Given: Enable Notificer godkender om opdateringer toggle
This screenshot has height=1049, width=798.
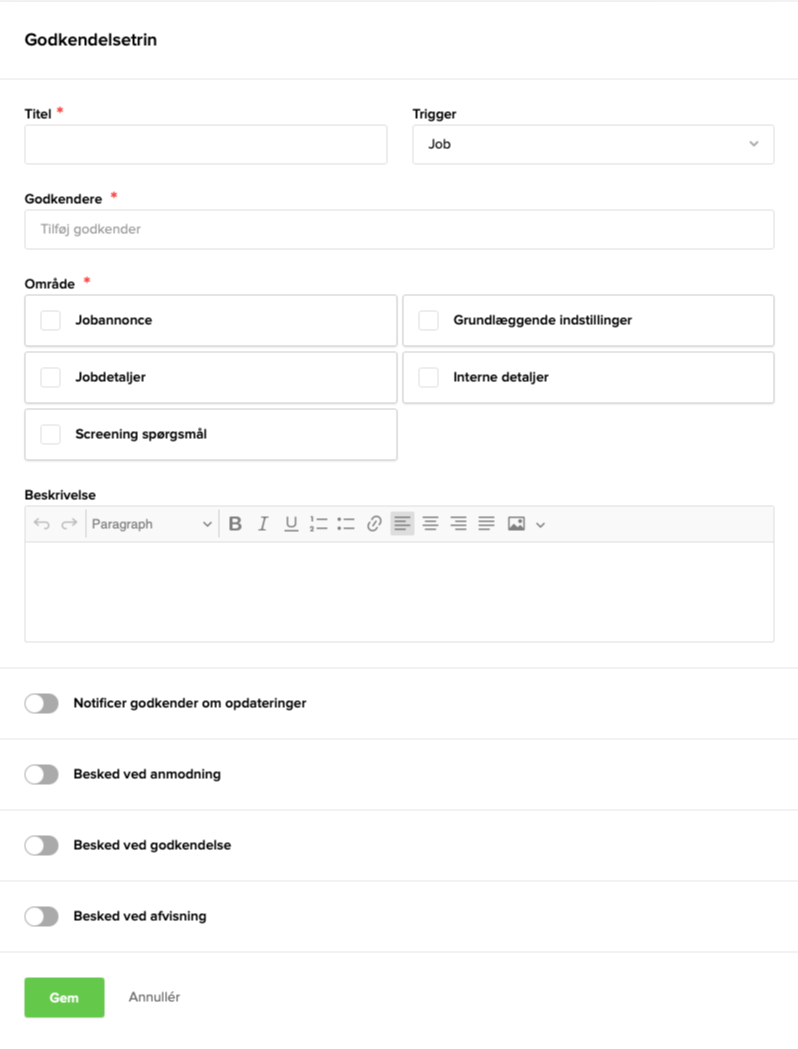Looking at the screenshot, I should (42, 704).
